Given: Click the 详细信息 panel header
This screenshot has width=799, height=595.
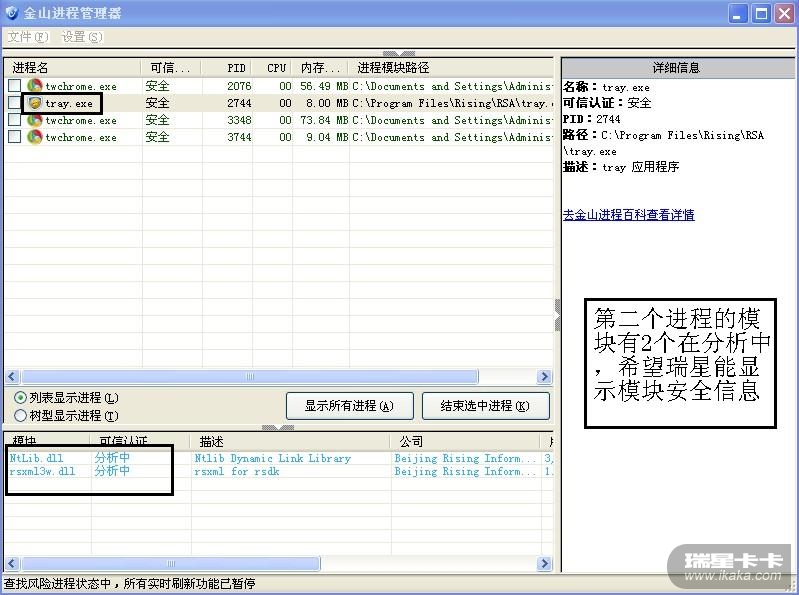Looking at the screenshot, I should (x=678, y=68).
